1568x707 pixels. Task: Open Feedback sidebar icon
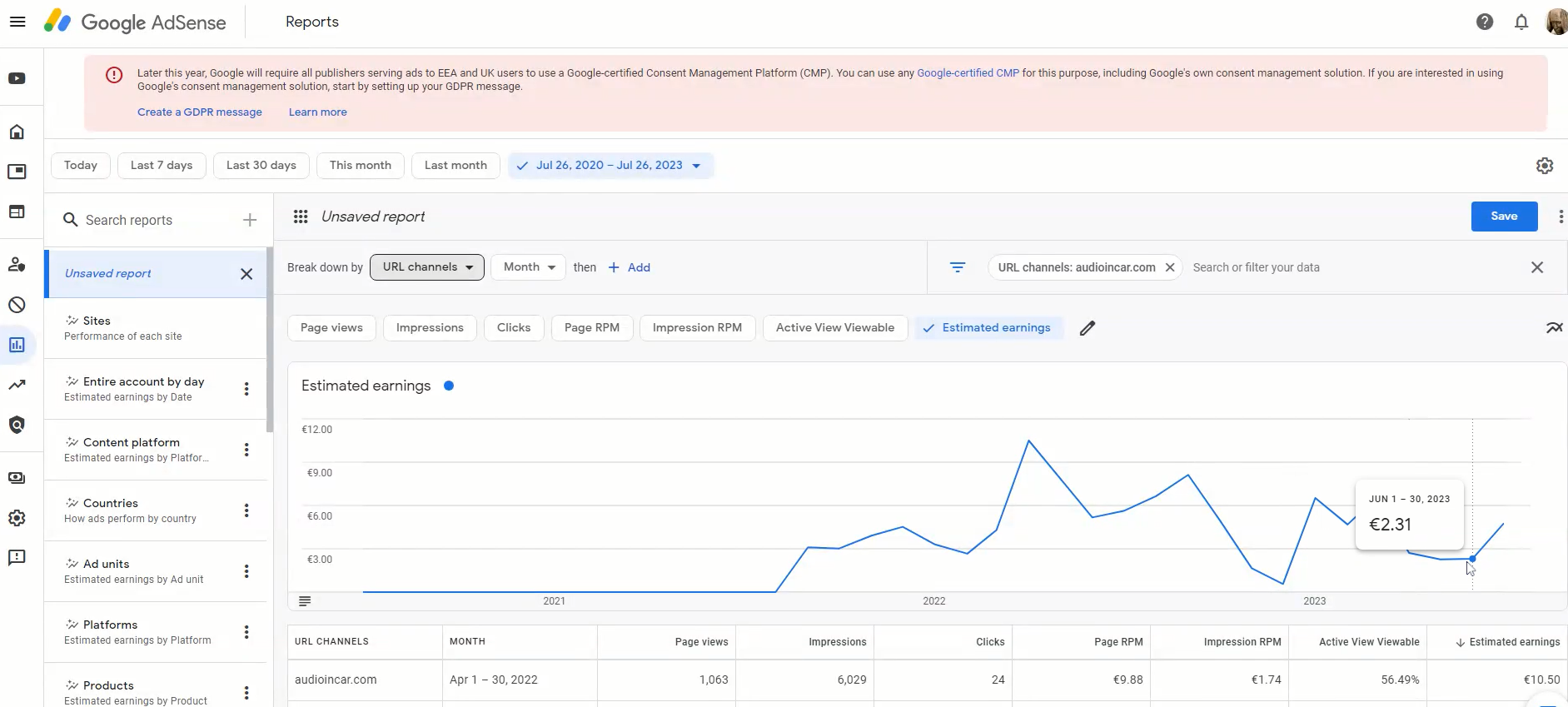(17, 558)
